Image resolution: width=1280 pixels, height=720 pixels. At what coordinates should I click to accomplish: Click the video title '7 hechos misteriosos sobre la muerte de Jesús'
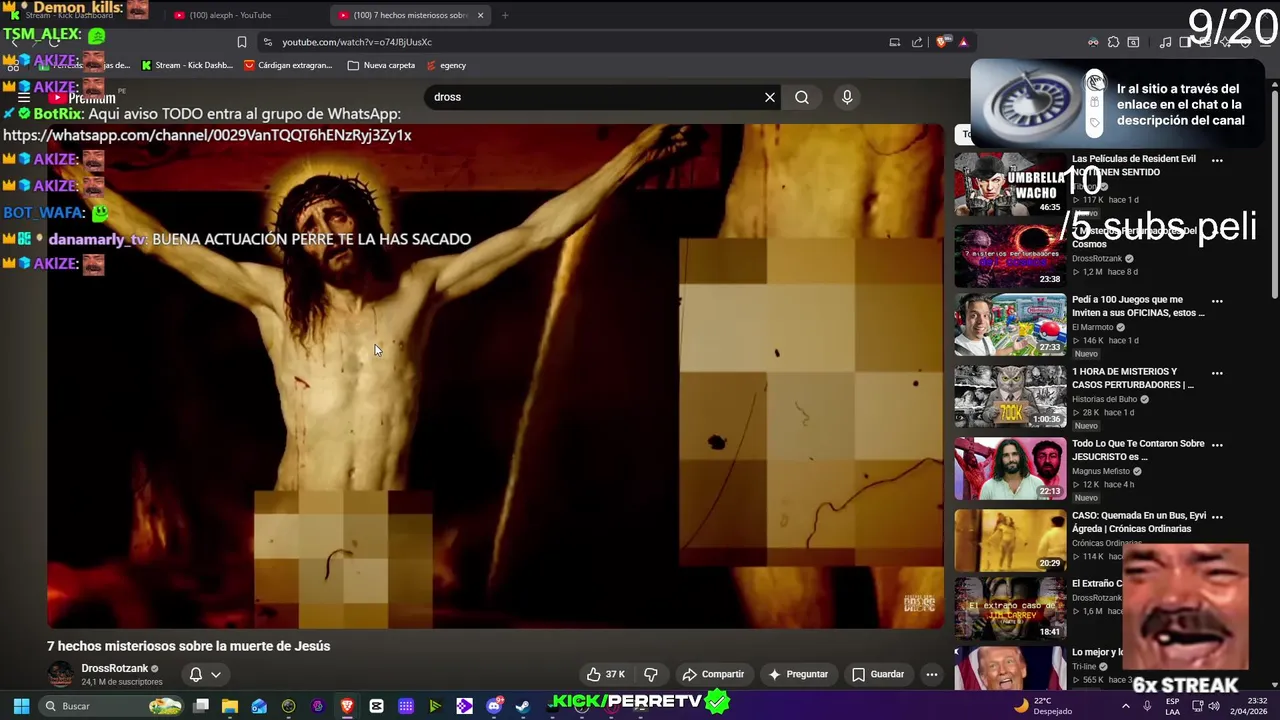click(x=188, y=646)
